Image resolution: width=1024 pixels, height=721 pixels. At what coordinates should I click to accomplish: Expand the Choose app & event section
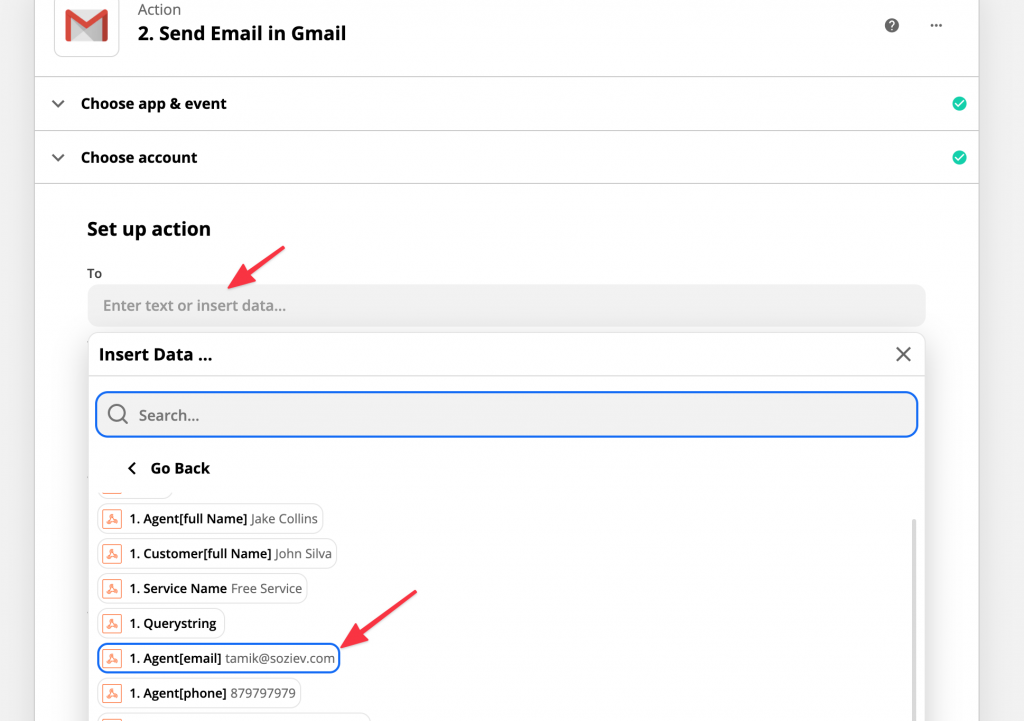(59, 104)
